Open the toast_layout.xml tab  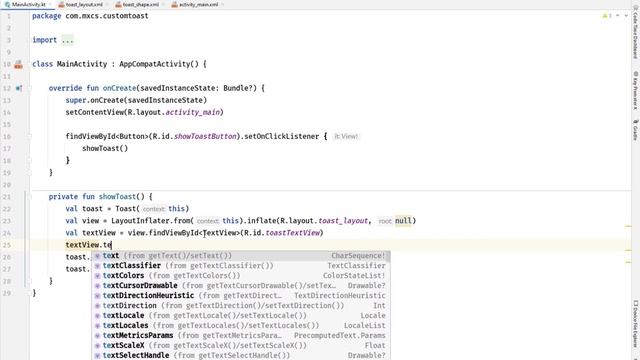click(84, 4)
